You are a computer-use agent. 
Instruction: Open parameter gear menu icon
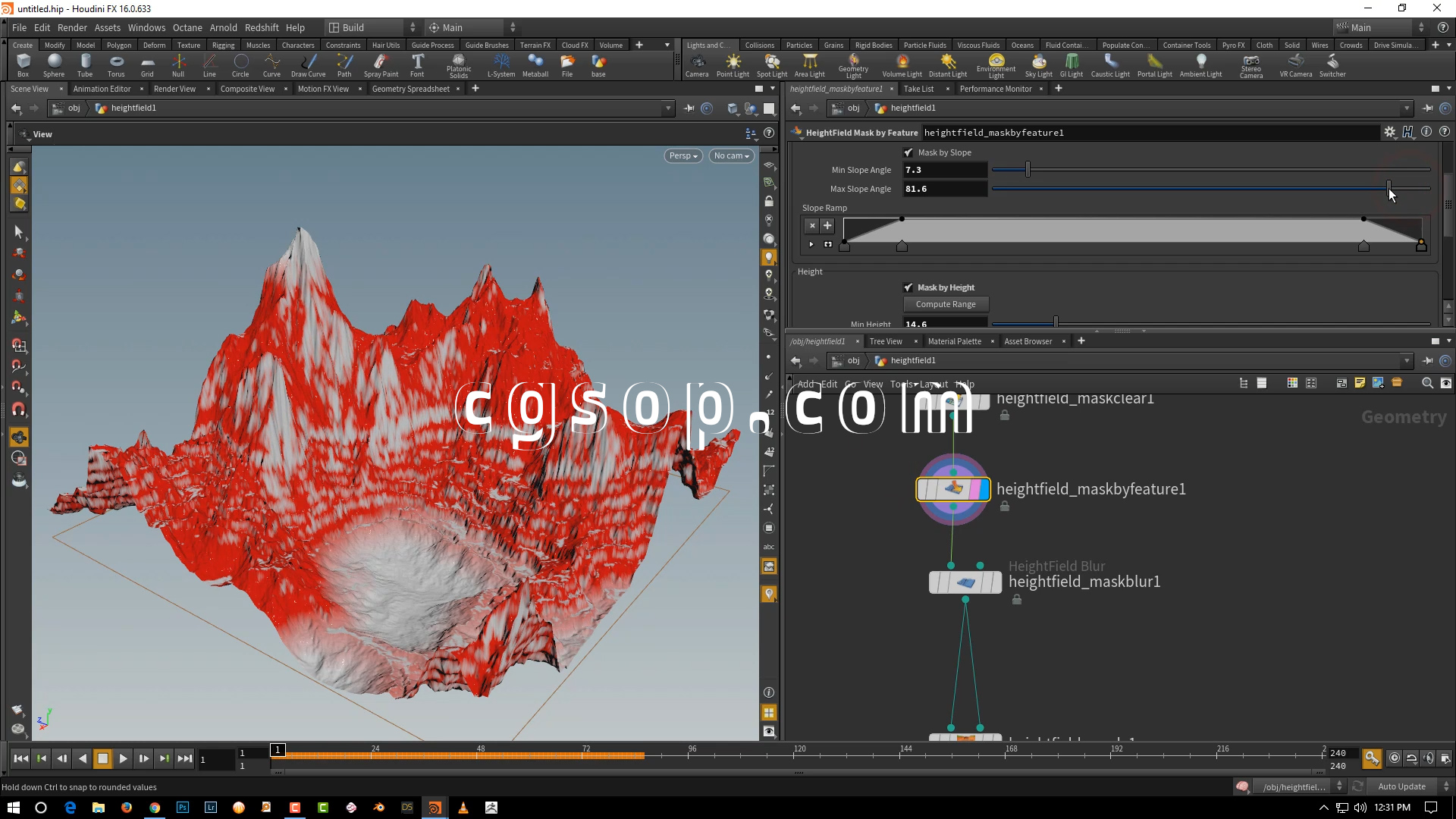pyautogui.click(x=1389, y=132)
